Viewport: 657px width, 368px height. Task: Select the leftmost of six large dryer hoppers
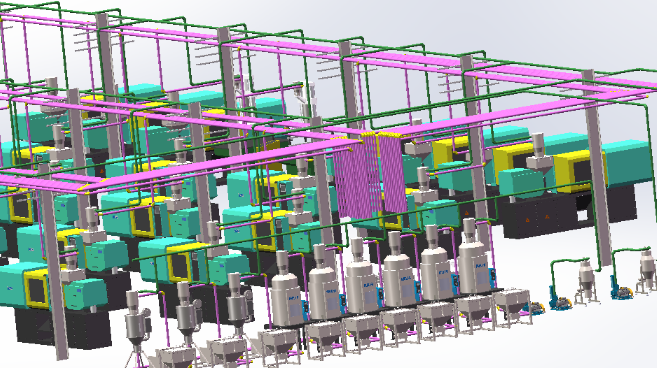click(x=286, y=290)
